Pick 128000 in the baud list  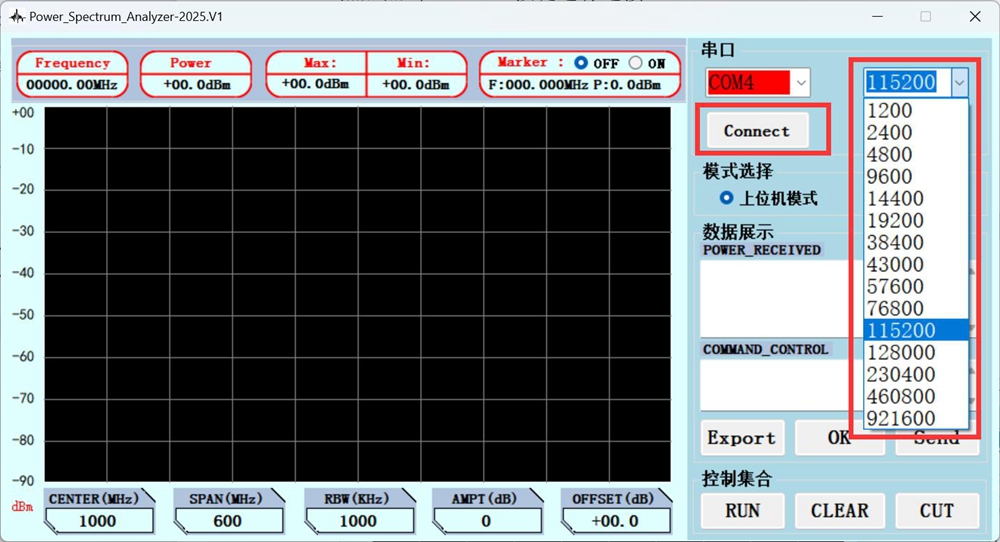click(x=916, y=352)
